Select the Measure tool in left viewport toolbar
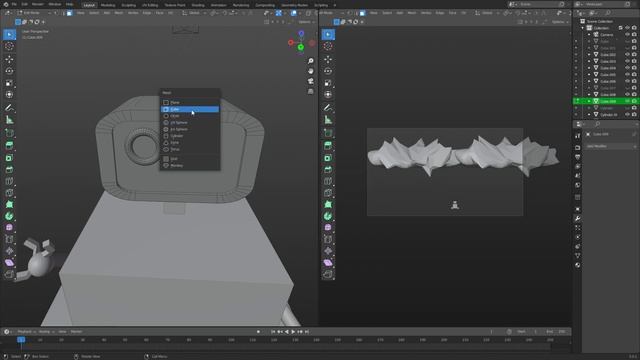 (x=9, y=120)
